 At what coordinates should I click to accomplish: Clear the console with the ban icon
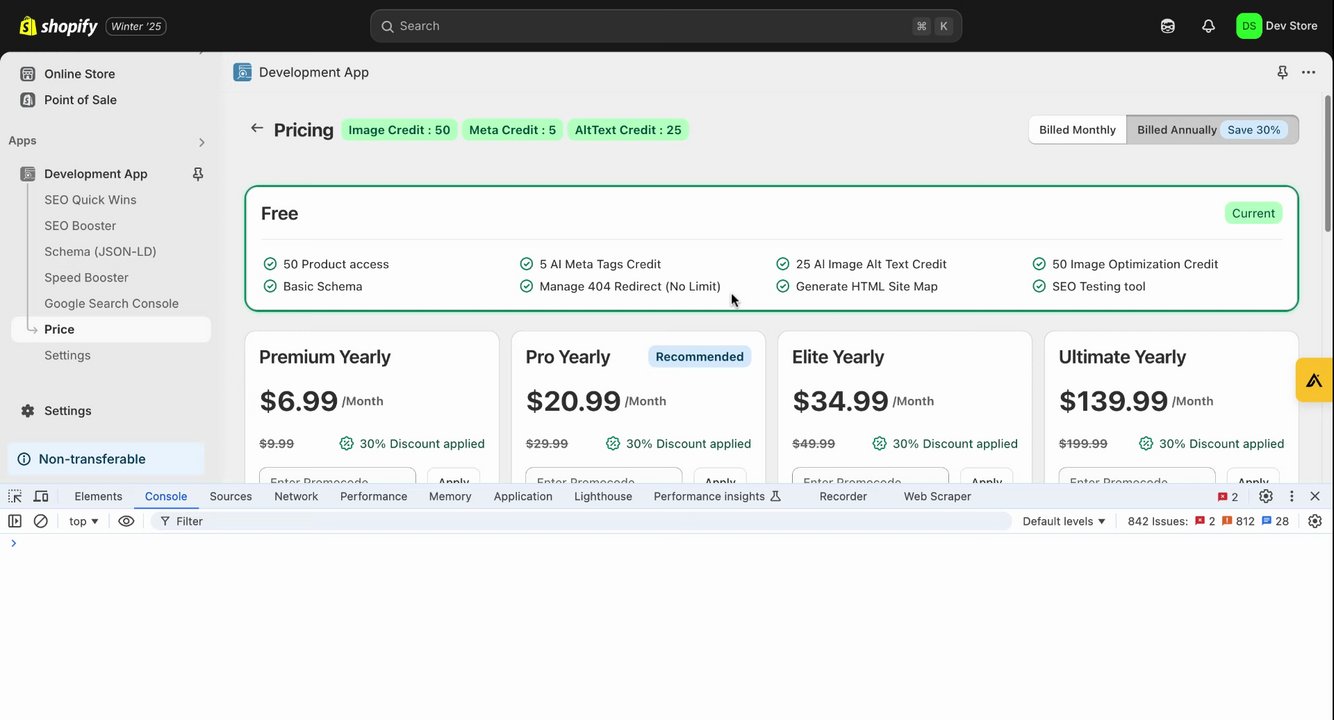[x=41, y=521]
